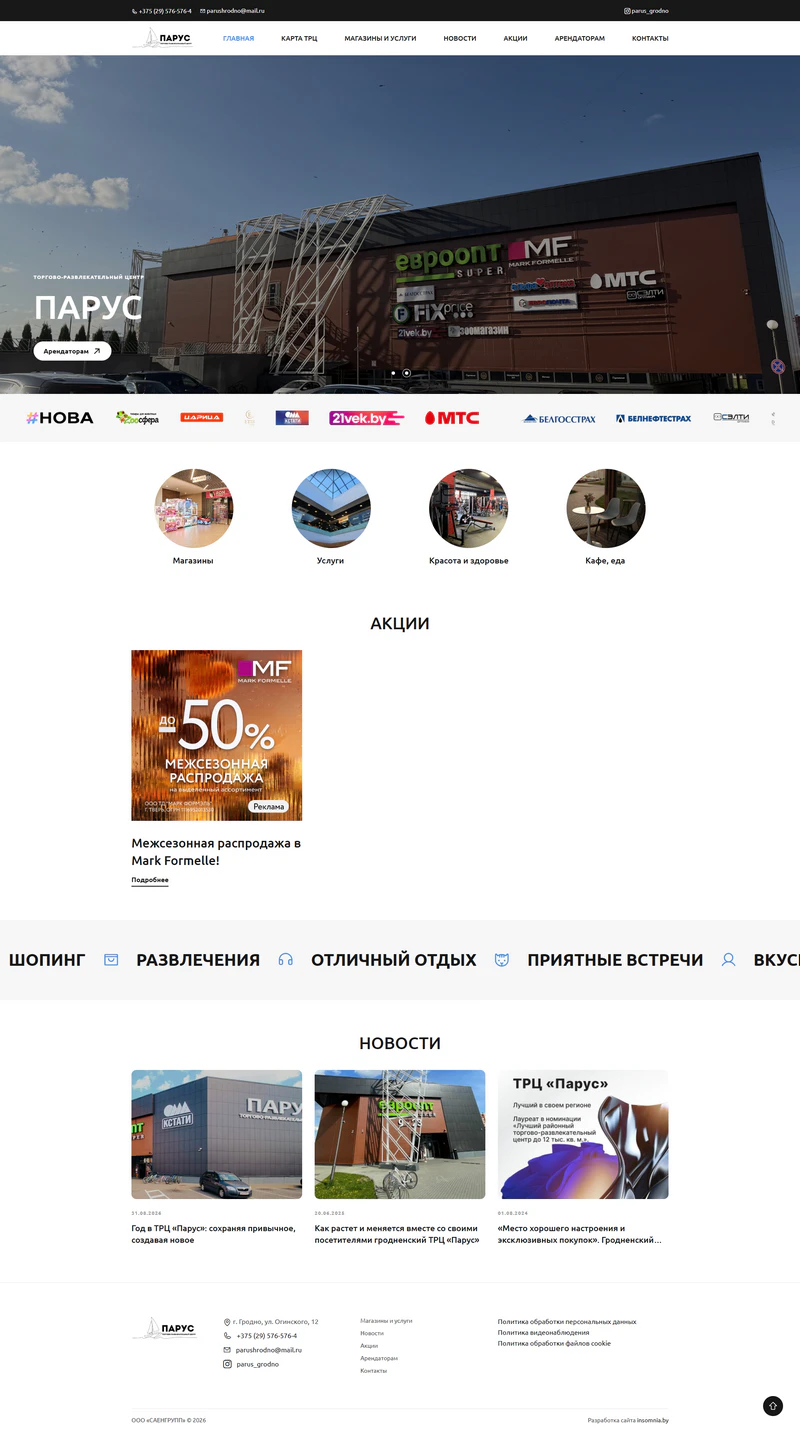Click the Белнефтестрах logo
This screenshot has height=1433, width=800.
653,418
